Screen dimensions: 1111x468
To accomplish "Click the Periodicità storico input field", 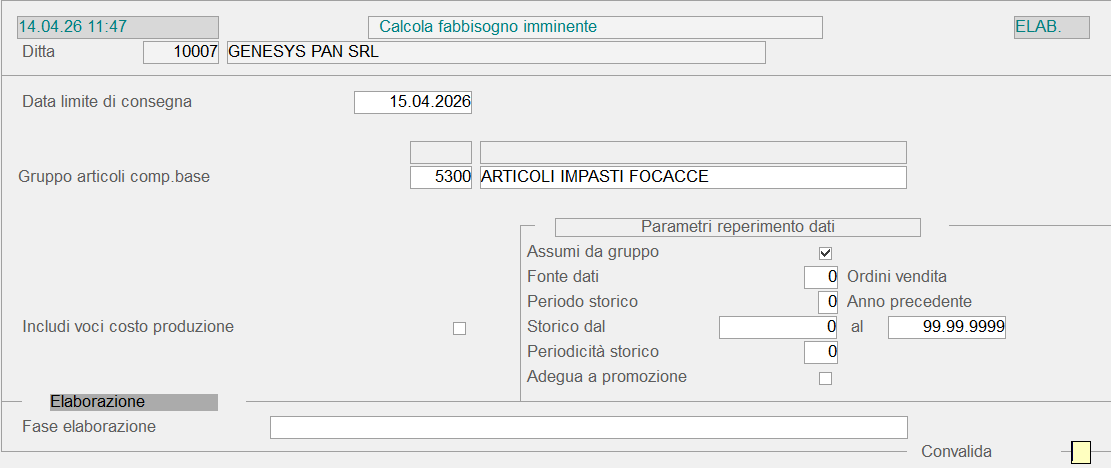I will [821, 352].
